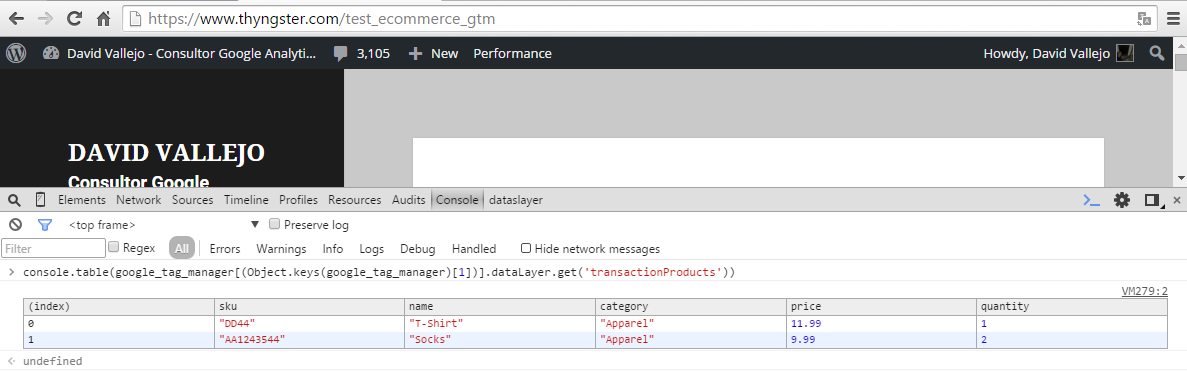
Task: Go to browser home icon
Action: pyautogui.click(x=104, y=18)
